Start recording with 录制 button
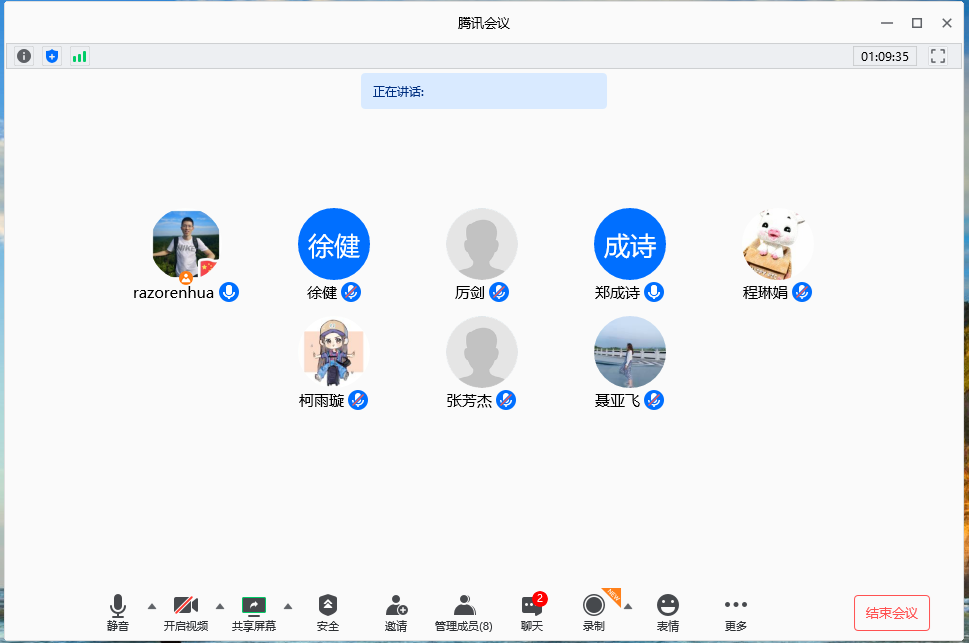This screenshot has width=969, height=643. 594,611
